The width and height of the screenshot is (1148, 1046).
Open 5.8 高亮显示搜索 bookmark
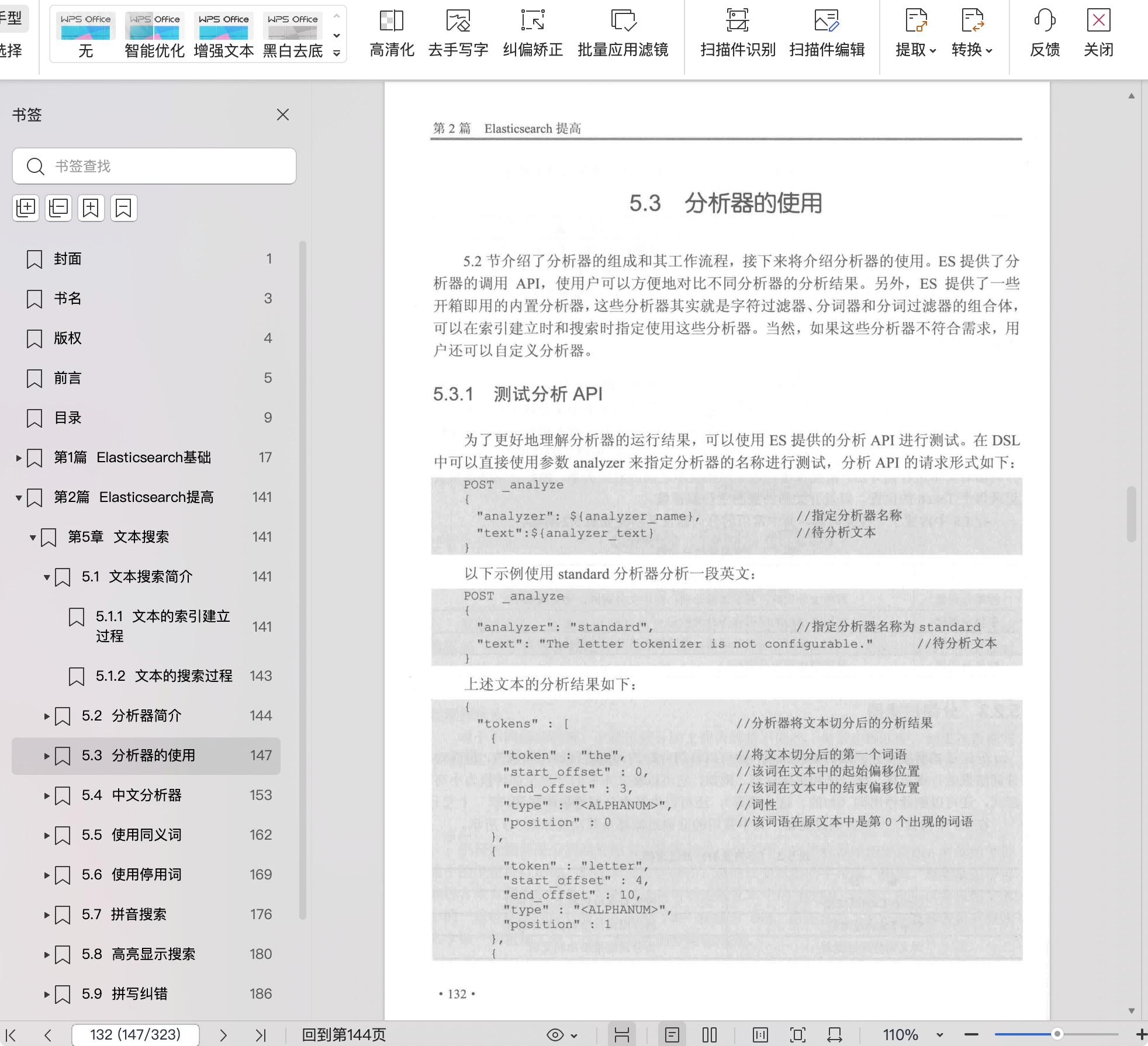click(146, 954)
